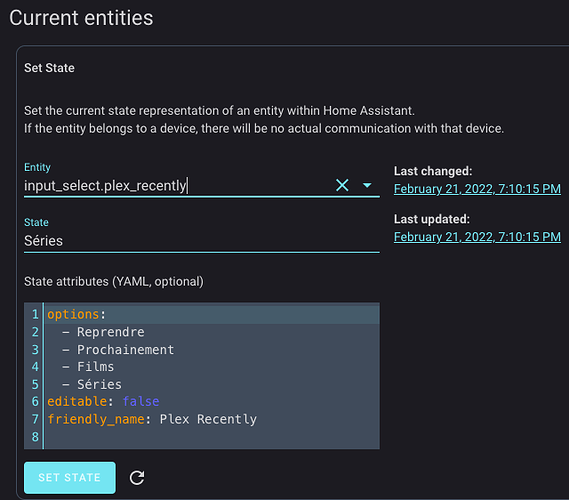Click the false value after editable
The height and width of the screenshot is (500, 569).
tap(141, 401)
